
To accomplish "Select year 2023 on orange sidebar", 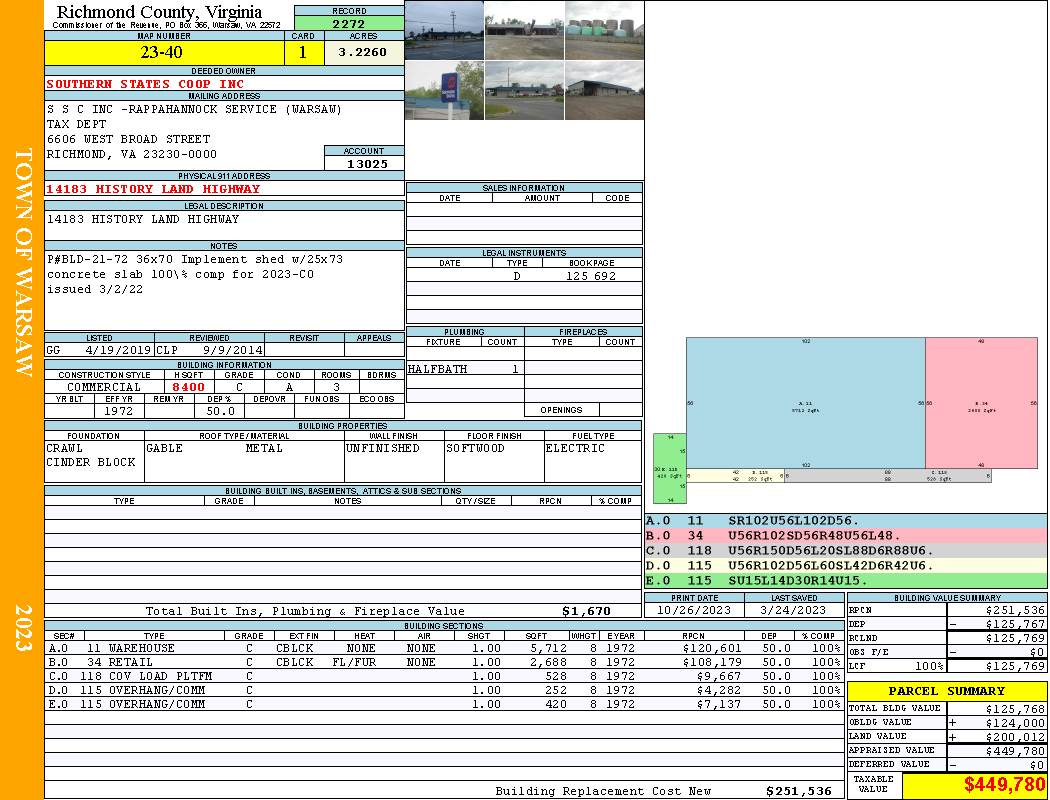I will click(x=23, y=627).
